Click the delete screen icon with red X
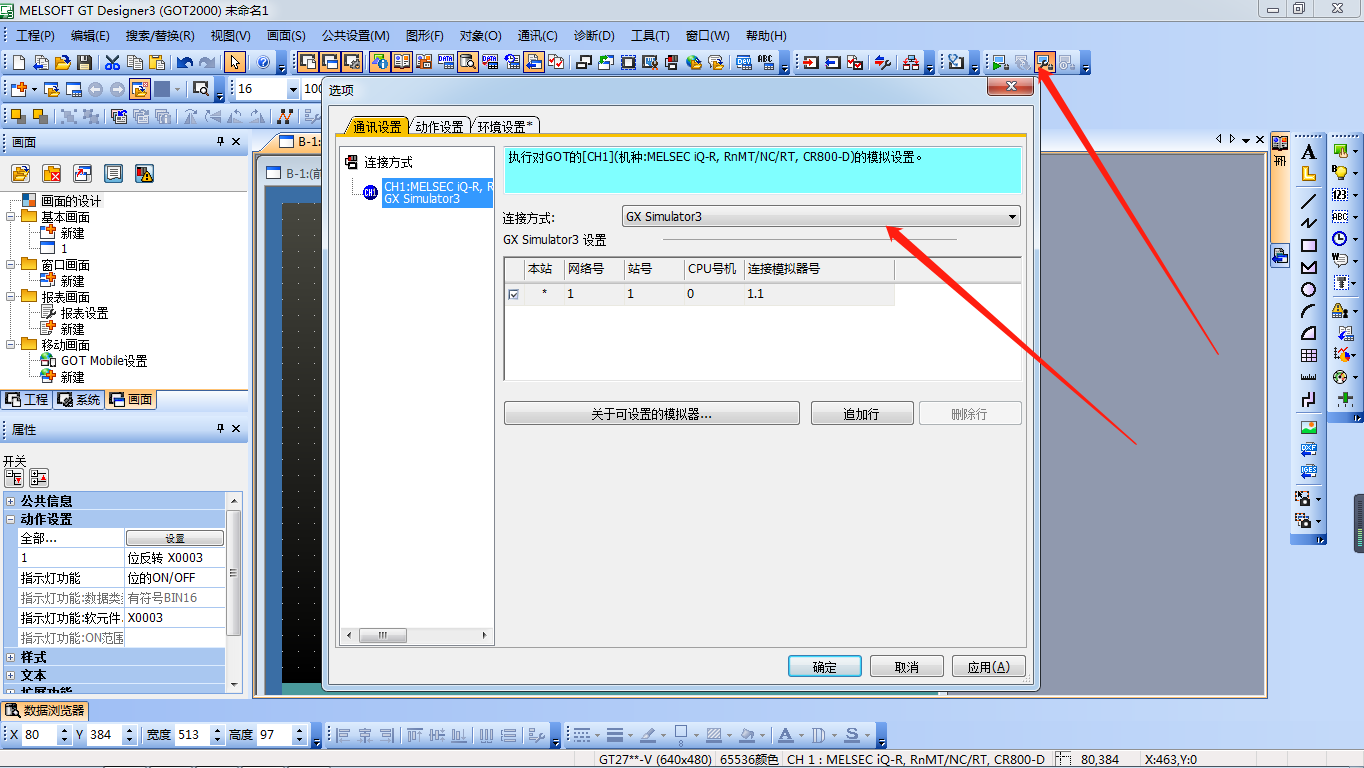This screenshot has height=768, width=1364. 52,173
